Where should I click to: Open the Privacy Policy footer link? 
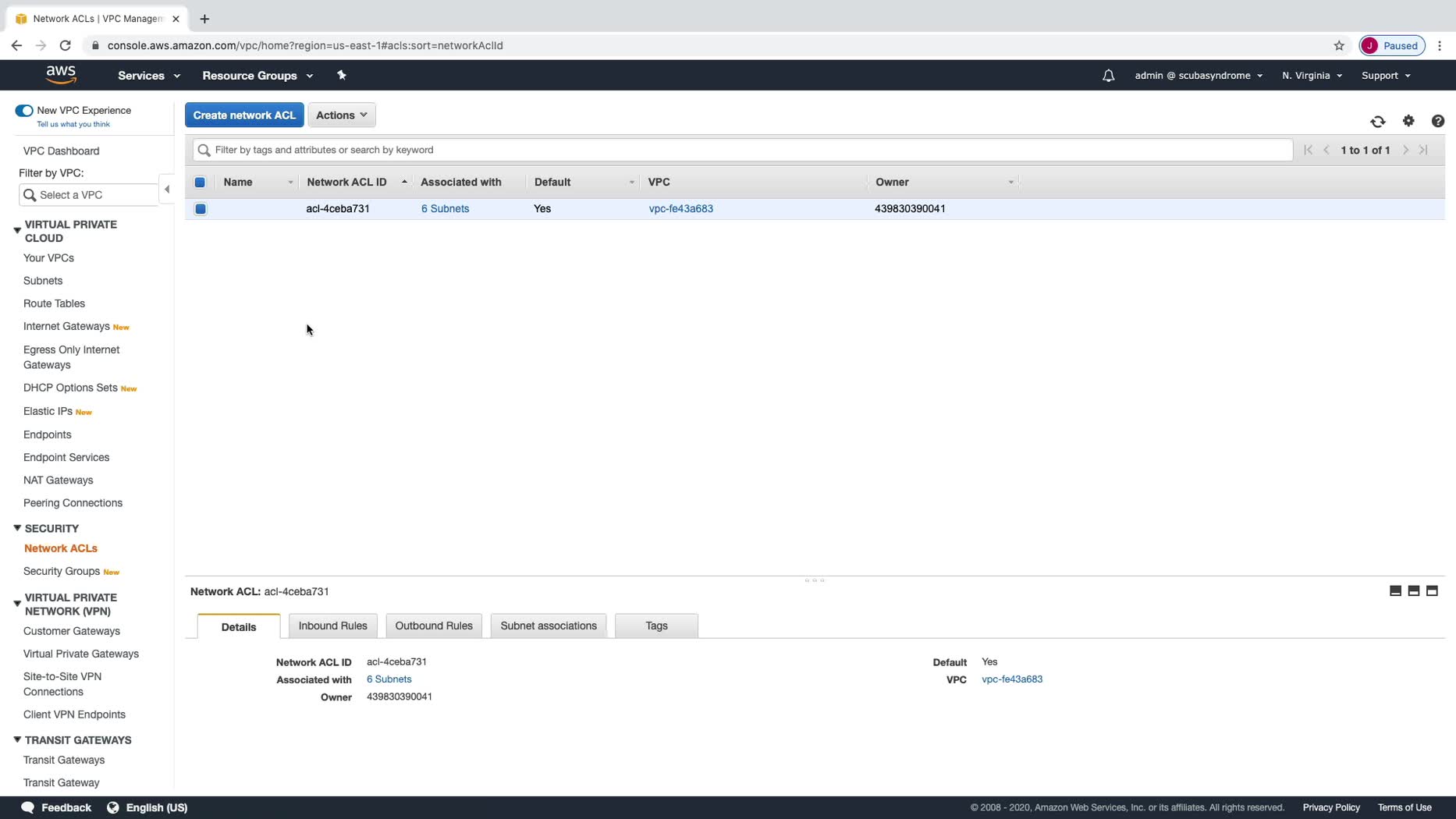(1330, 807)
